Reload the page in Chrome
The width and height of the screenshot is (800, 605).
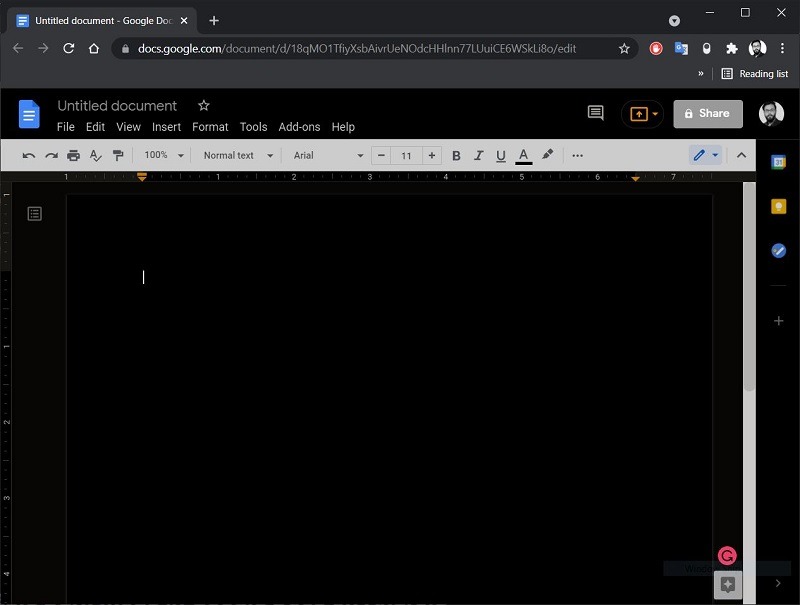(68, 48)
